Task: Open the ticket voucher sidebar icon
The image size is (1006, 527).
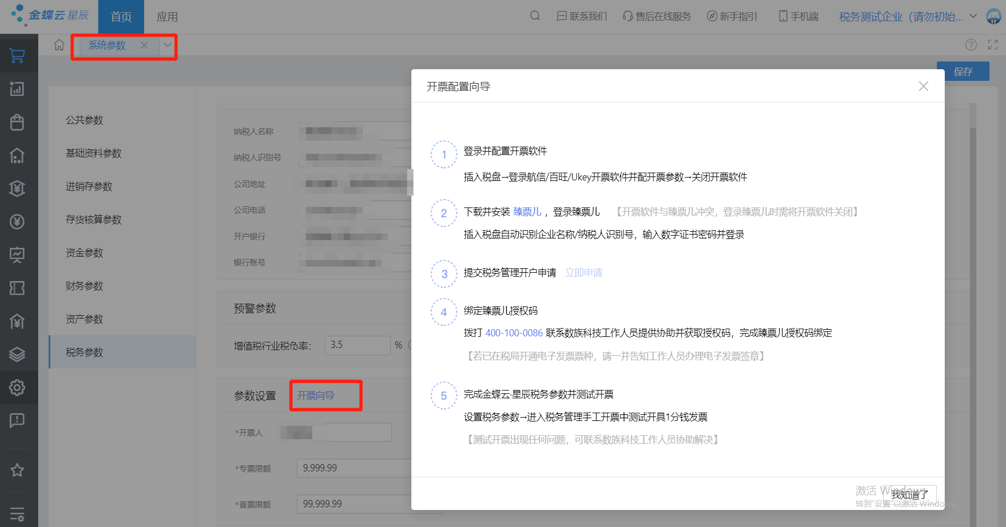Action: tap(17, 288)
